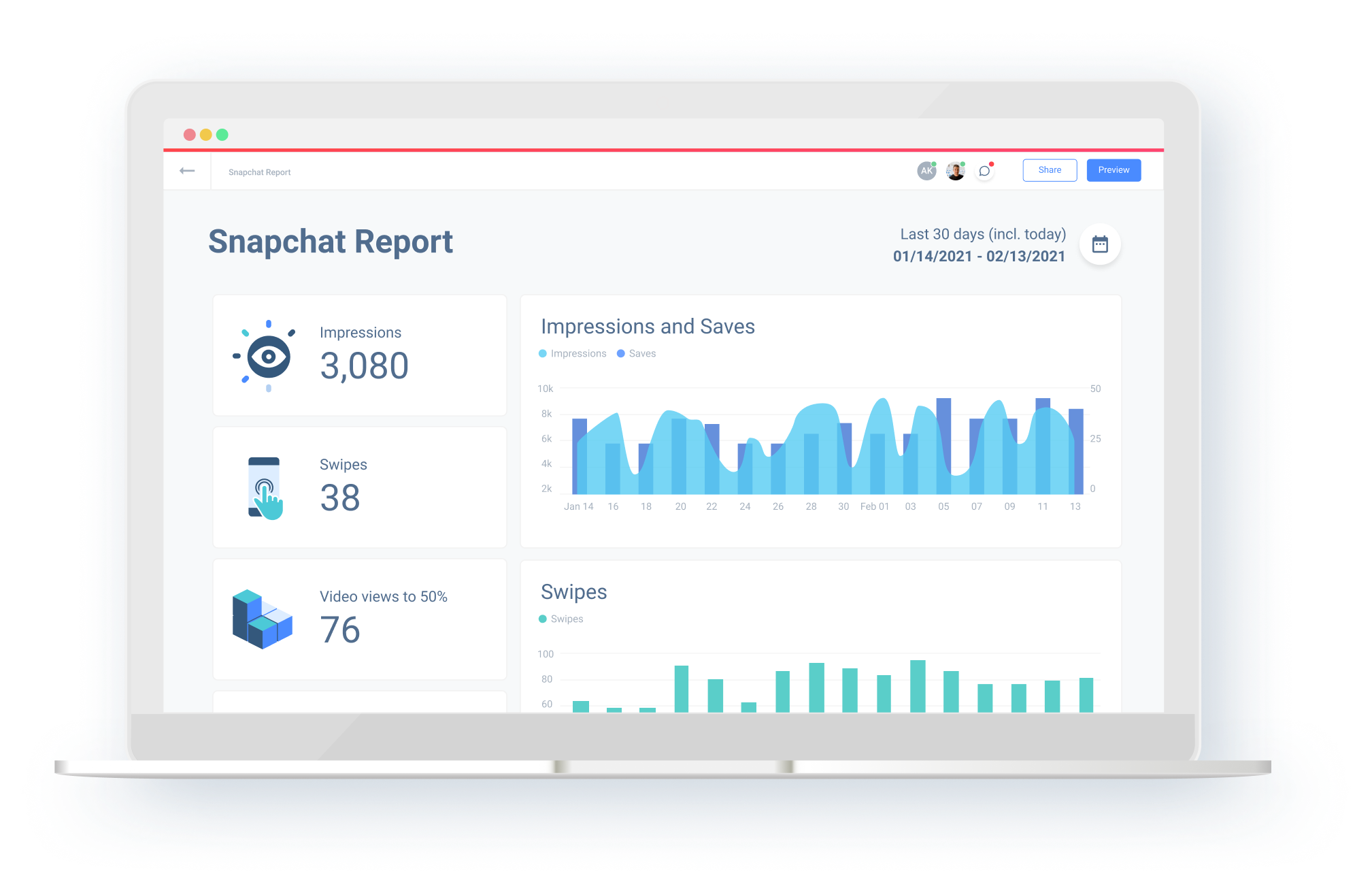Click the Video views cubes icon

click(262, 619)
